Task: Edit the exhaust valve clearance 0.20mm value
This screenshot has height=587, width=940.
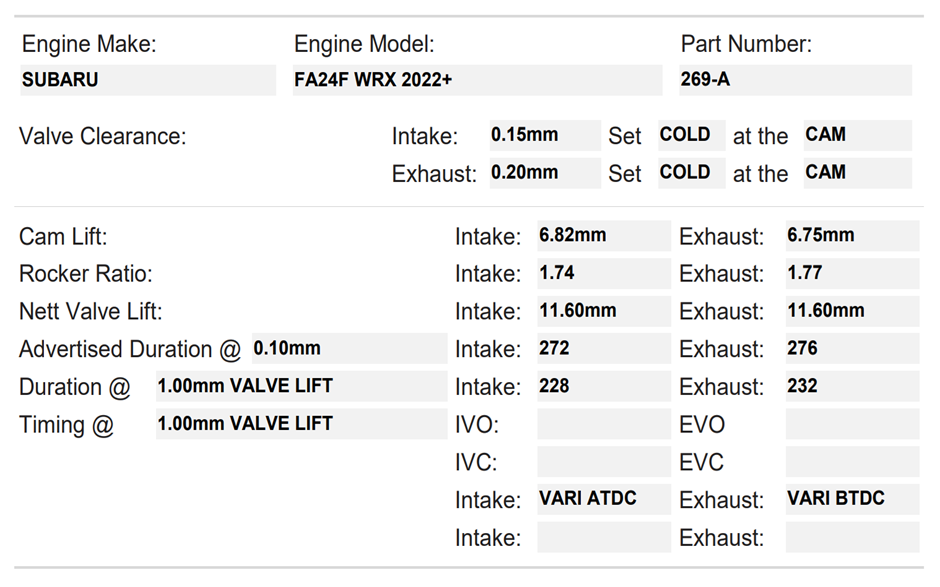Action: point(544,173)
